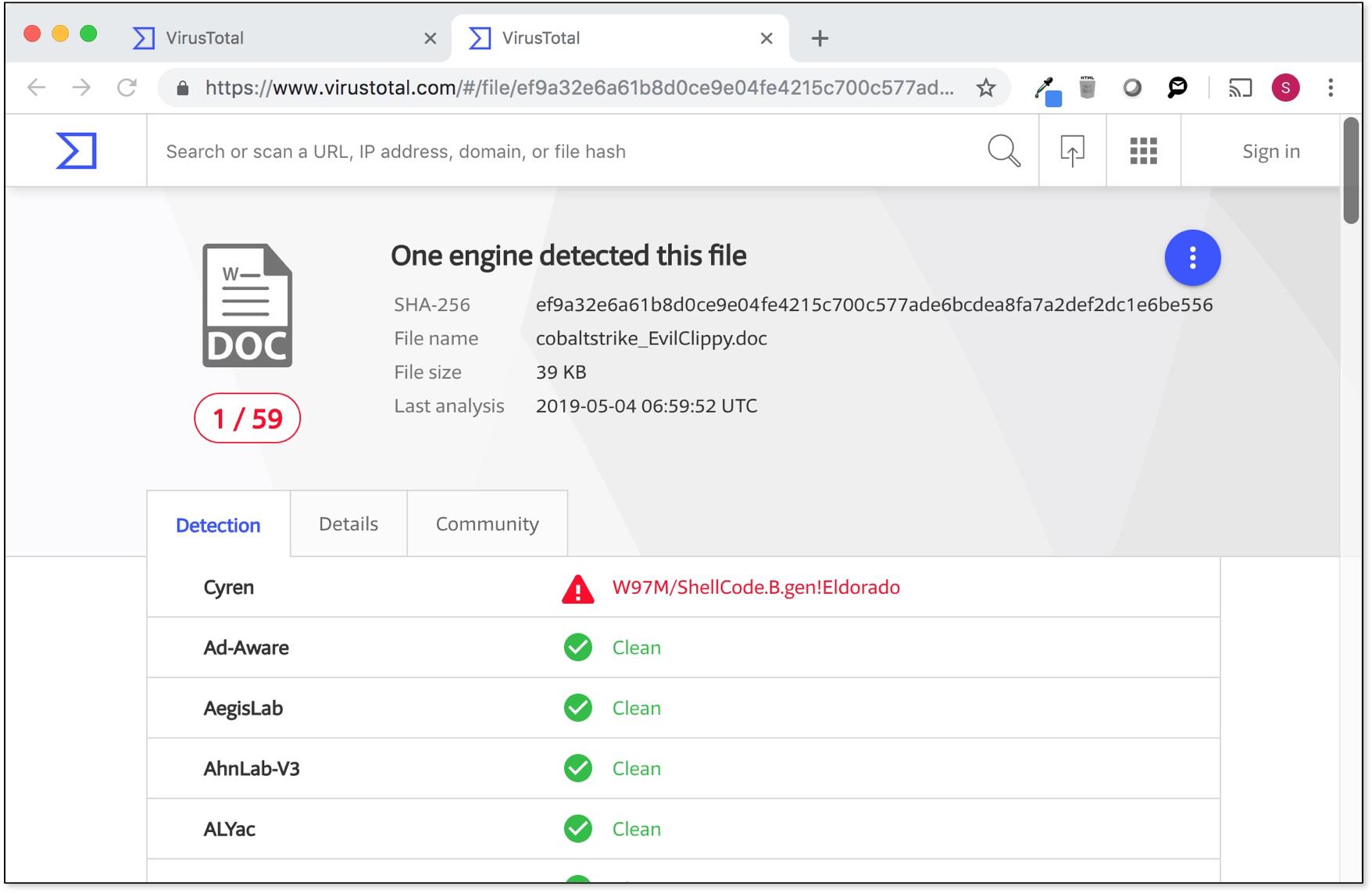Image resolution: width=1372 pixels, height=893 pixels.
Task: Click the AegisLab engine name
Action: coord(243,708)
